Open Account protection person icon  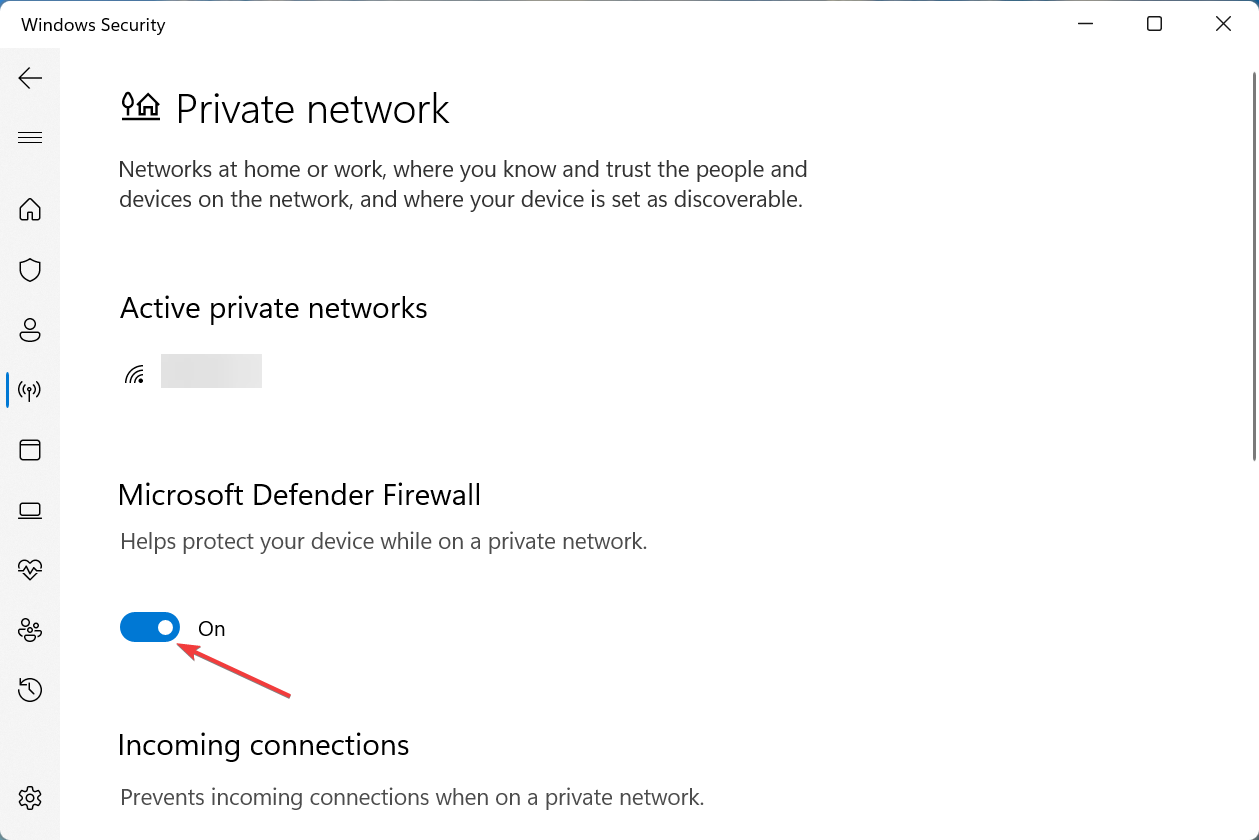(30, 329)
